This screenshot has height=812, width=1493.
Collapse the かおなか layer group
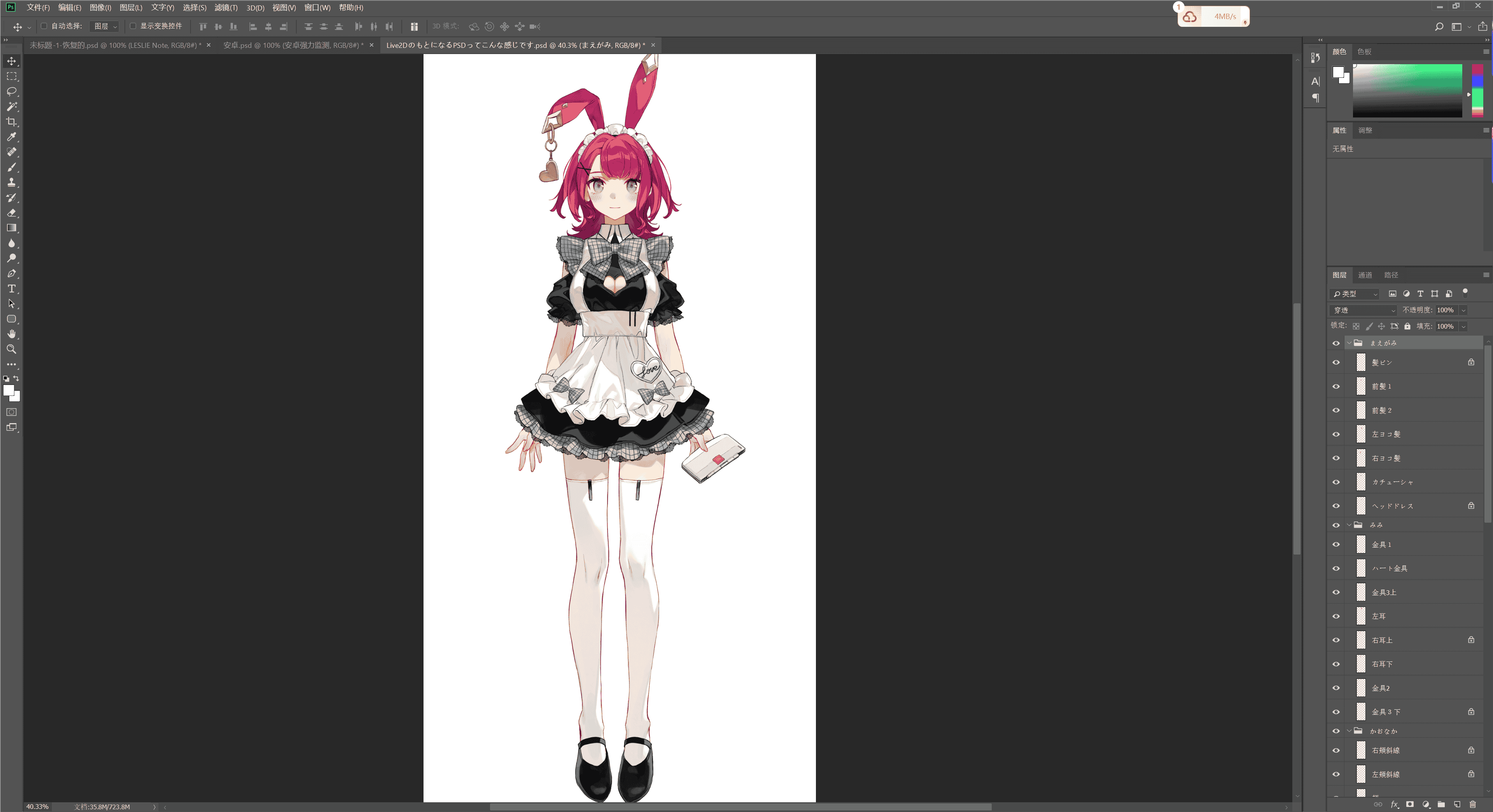pyautogui.click(x=1349, y=731)
